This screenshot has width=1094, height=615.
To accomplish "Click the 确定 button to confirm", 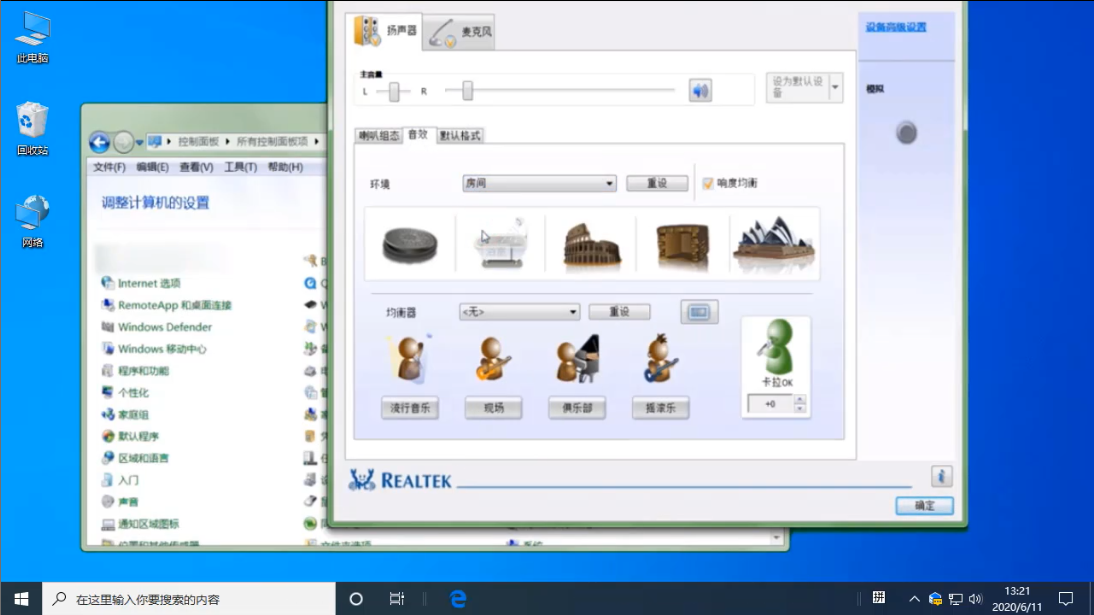I will 923,505.
